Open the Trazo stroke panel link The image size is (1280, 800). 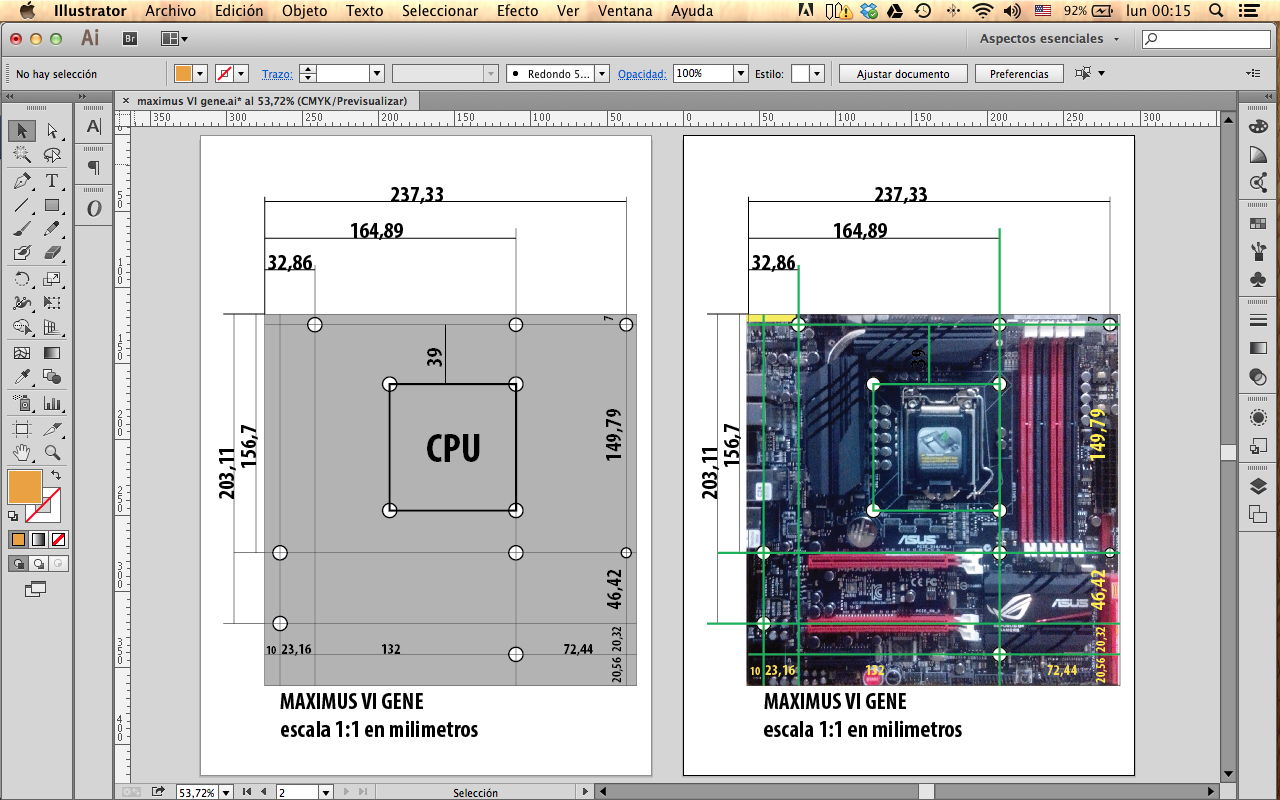click(x=277, y=74)
